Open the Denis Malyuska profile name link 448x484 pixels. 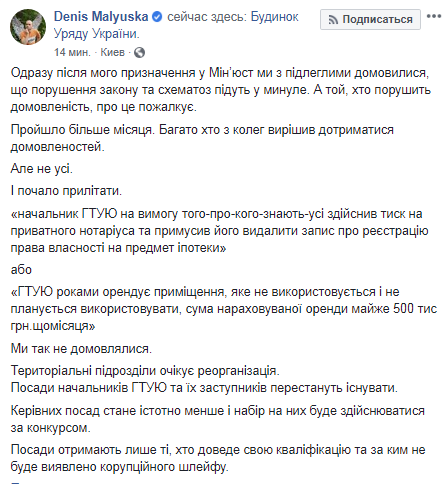(101, 17)
